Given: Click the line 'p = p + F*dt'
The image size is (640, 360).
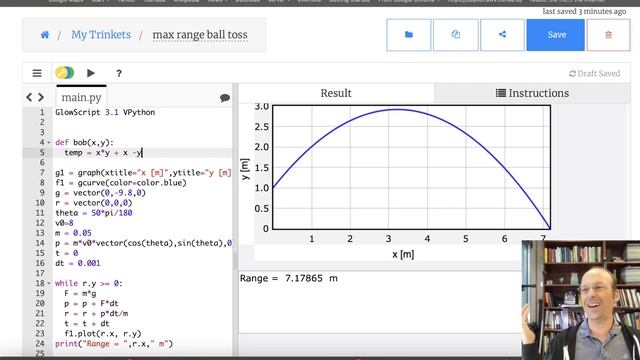Looking at the screenshot, I should coord(91,303).
